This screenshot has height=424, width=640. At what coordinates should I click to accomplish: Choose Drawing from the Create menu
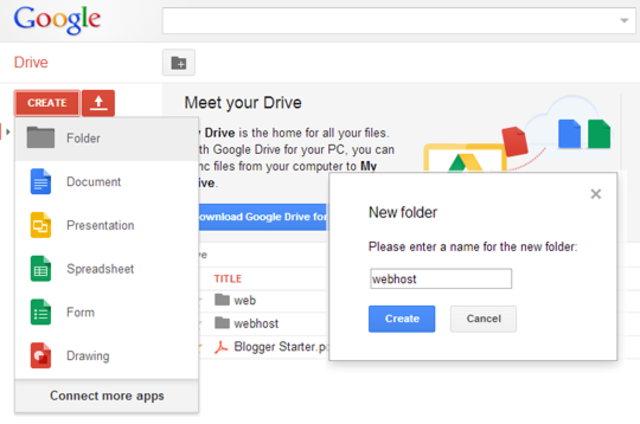point(107,356)
